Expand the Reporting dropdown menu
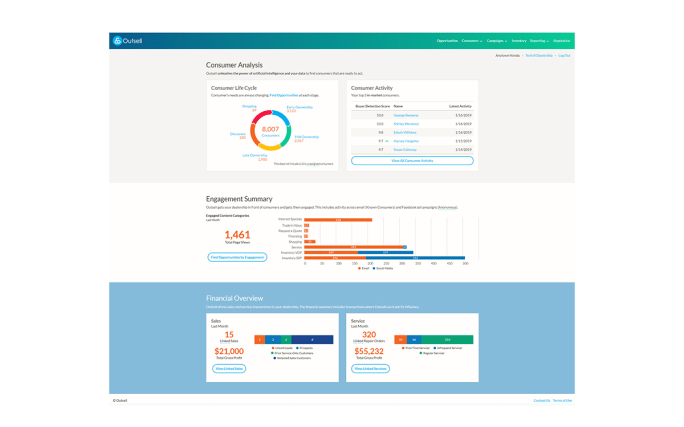The height and width of the screenshot is (427, 684). 540,41
